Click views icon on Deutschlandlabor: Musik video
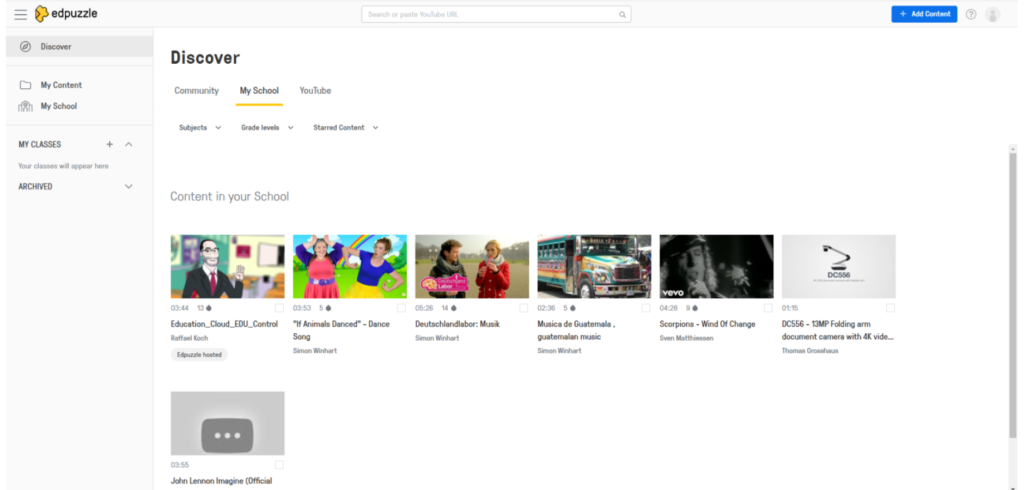1024x490 pixels. (454, 308)
